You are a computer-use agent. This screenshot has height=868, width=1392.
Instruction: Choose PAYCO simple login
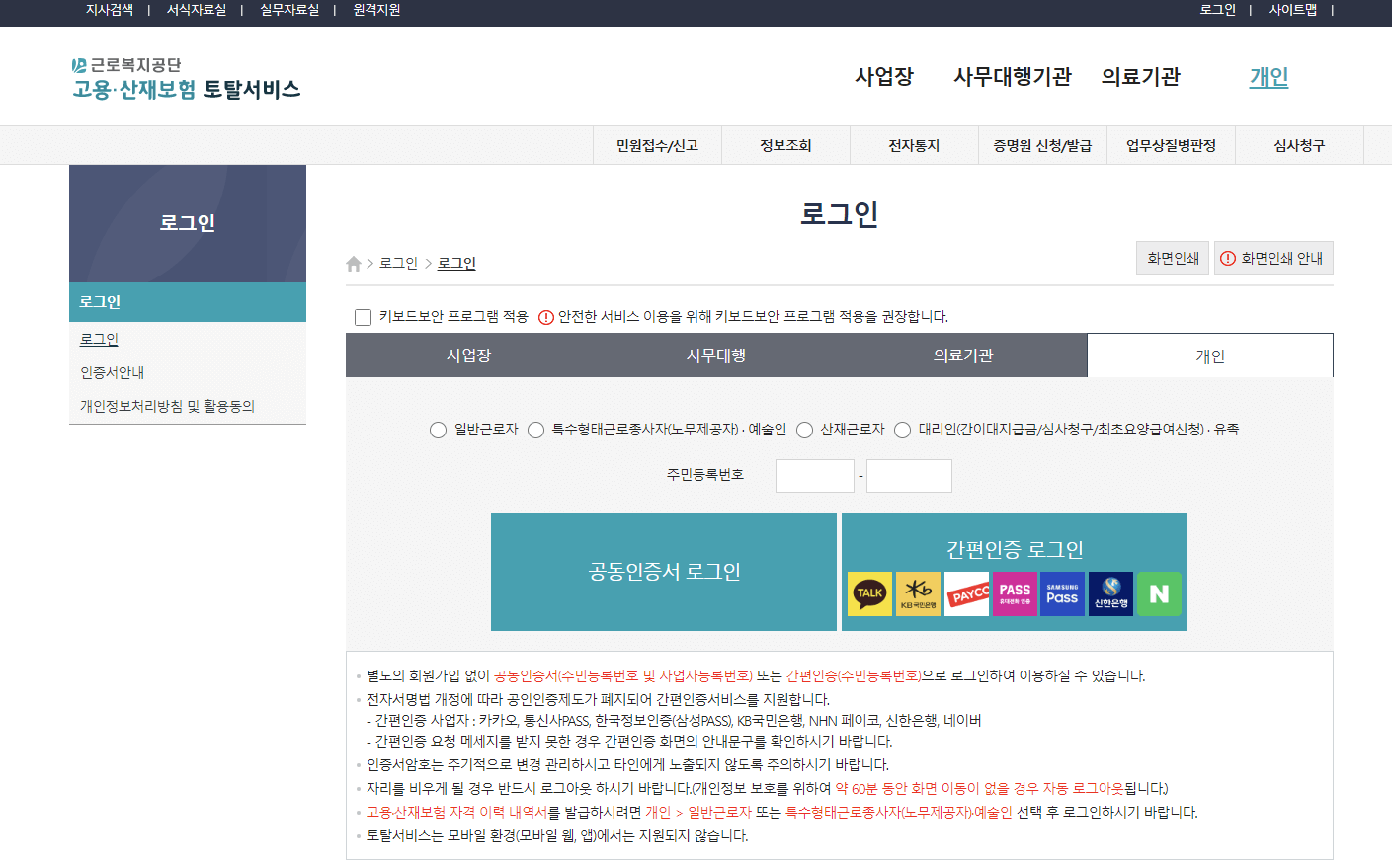(x=966, y=593)
